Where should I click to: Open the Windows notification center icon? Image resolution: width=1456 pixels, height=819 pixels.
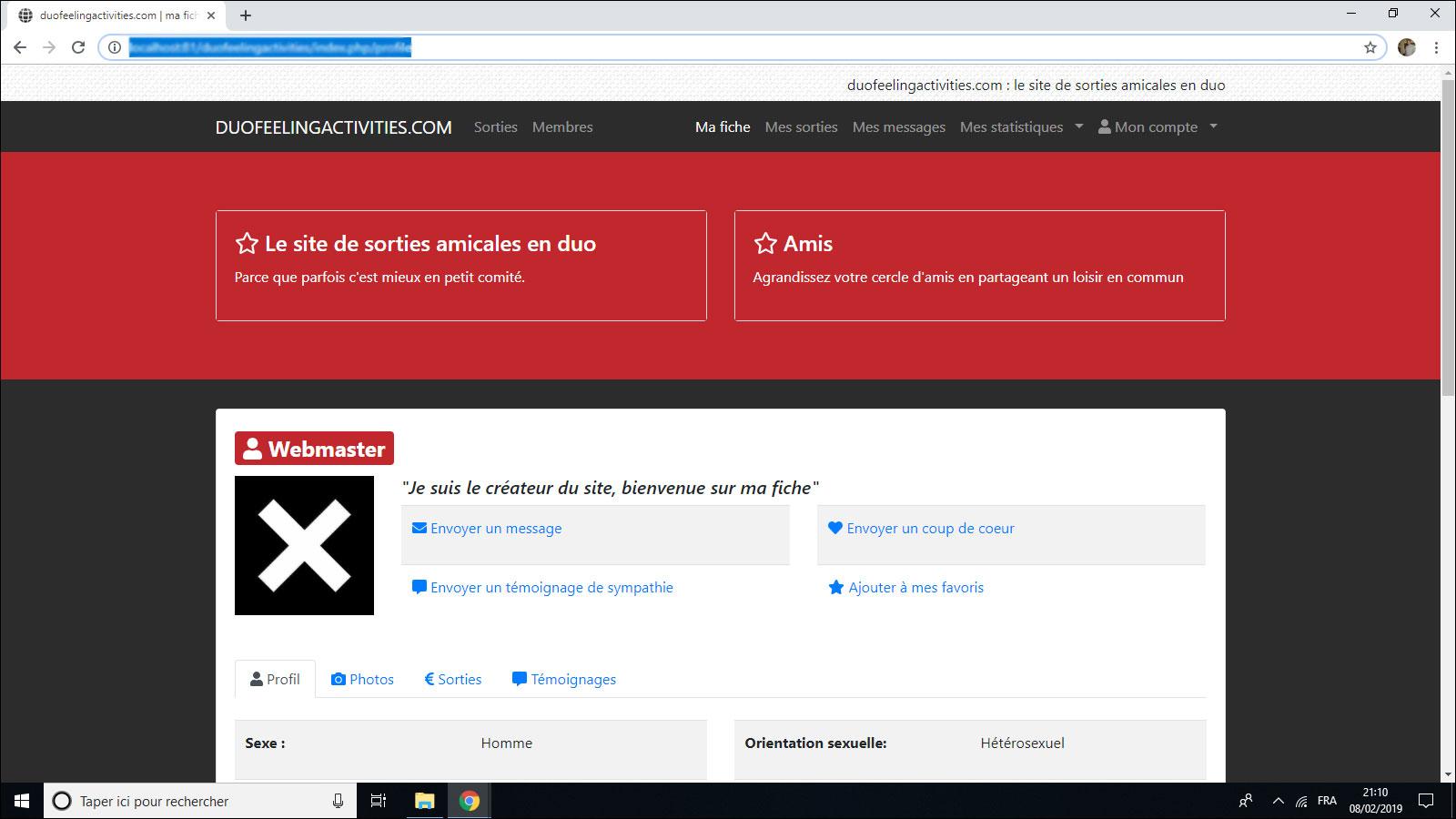[1426, 801]
